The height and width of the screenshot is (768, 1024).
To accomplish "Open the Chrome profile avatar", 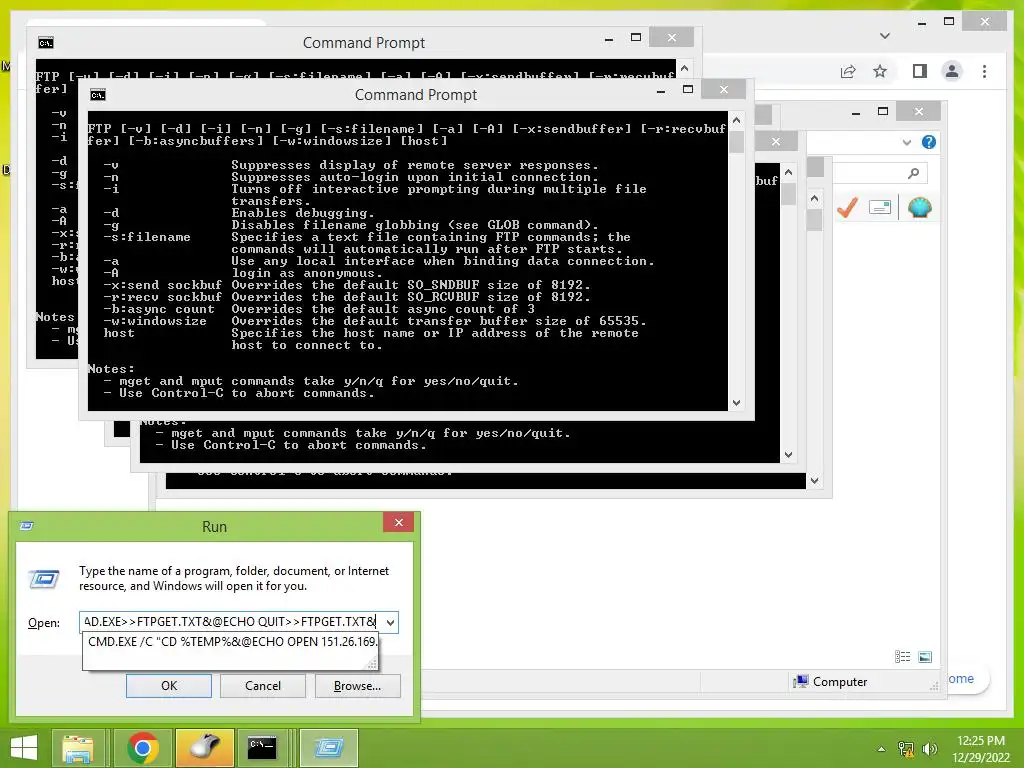I will (952, 71).
